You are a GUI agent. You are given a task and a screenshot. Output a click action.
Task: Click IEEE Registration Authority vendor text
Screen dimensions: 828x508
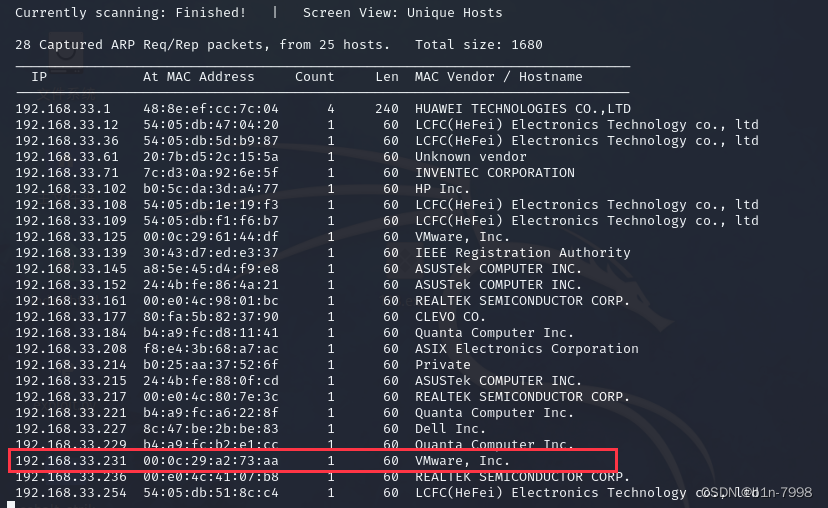pyautogui.click(x=523, y=252)
